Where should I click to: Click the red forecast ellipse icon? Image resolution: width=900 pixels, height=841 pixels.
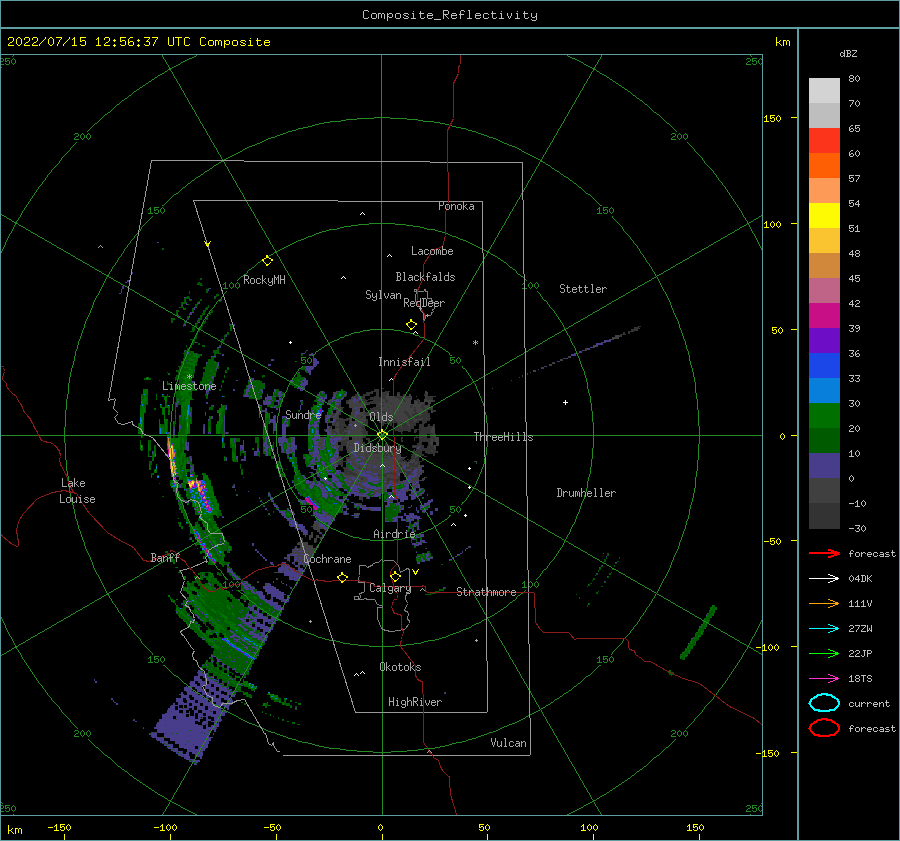pyautogui.click(x=824, y=728)
